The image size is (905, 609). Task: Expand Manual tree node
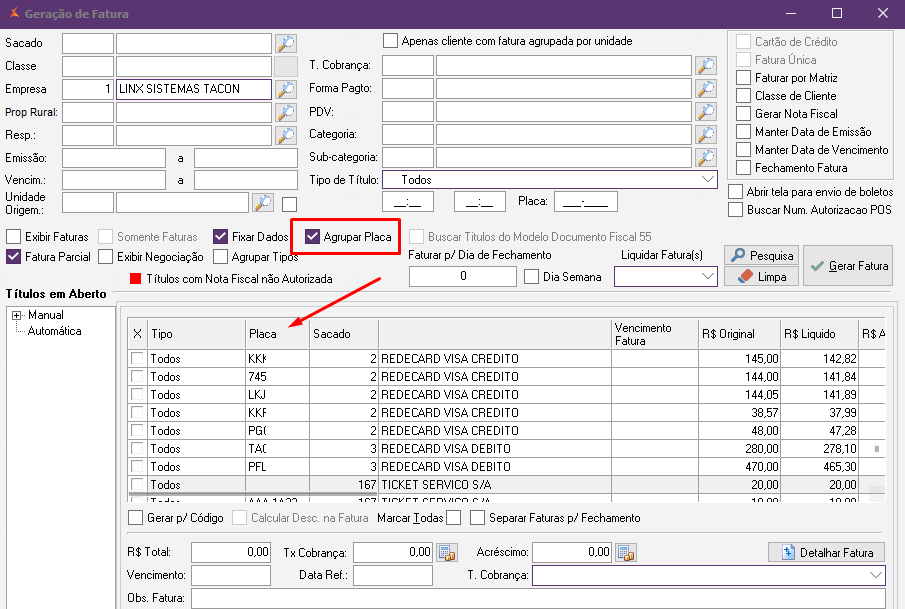click(x=16, y=315)
